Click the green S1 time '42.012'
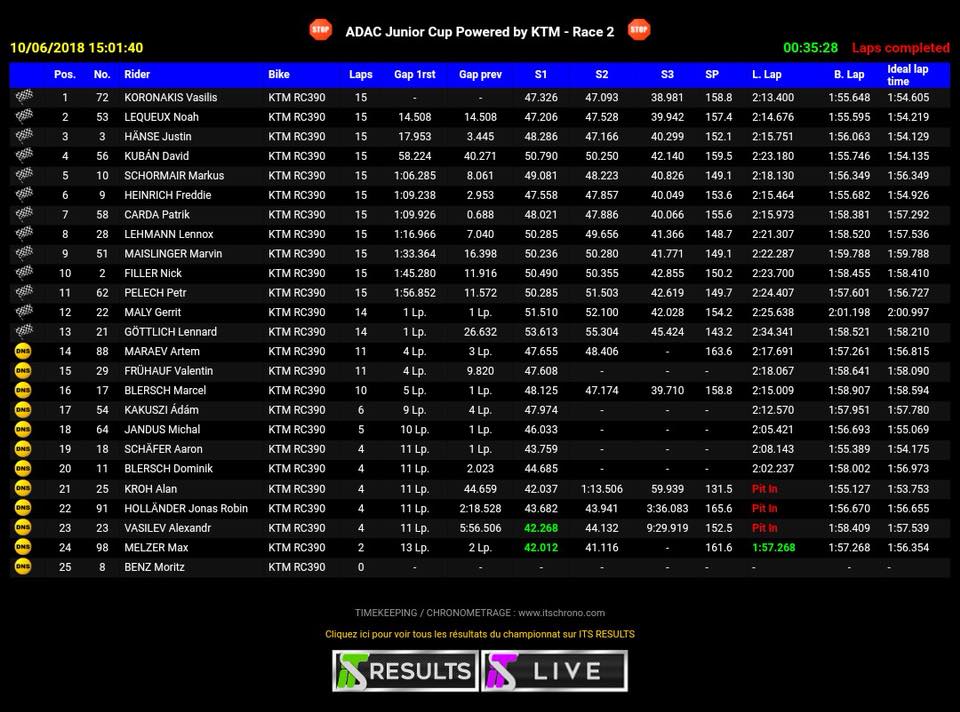 click(x=541, y=547)
